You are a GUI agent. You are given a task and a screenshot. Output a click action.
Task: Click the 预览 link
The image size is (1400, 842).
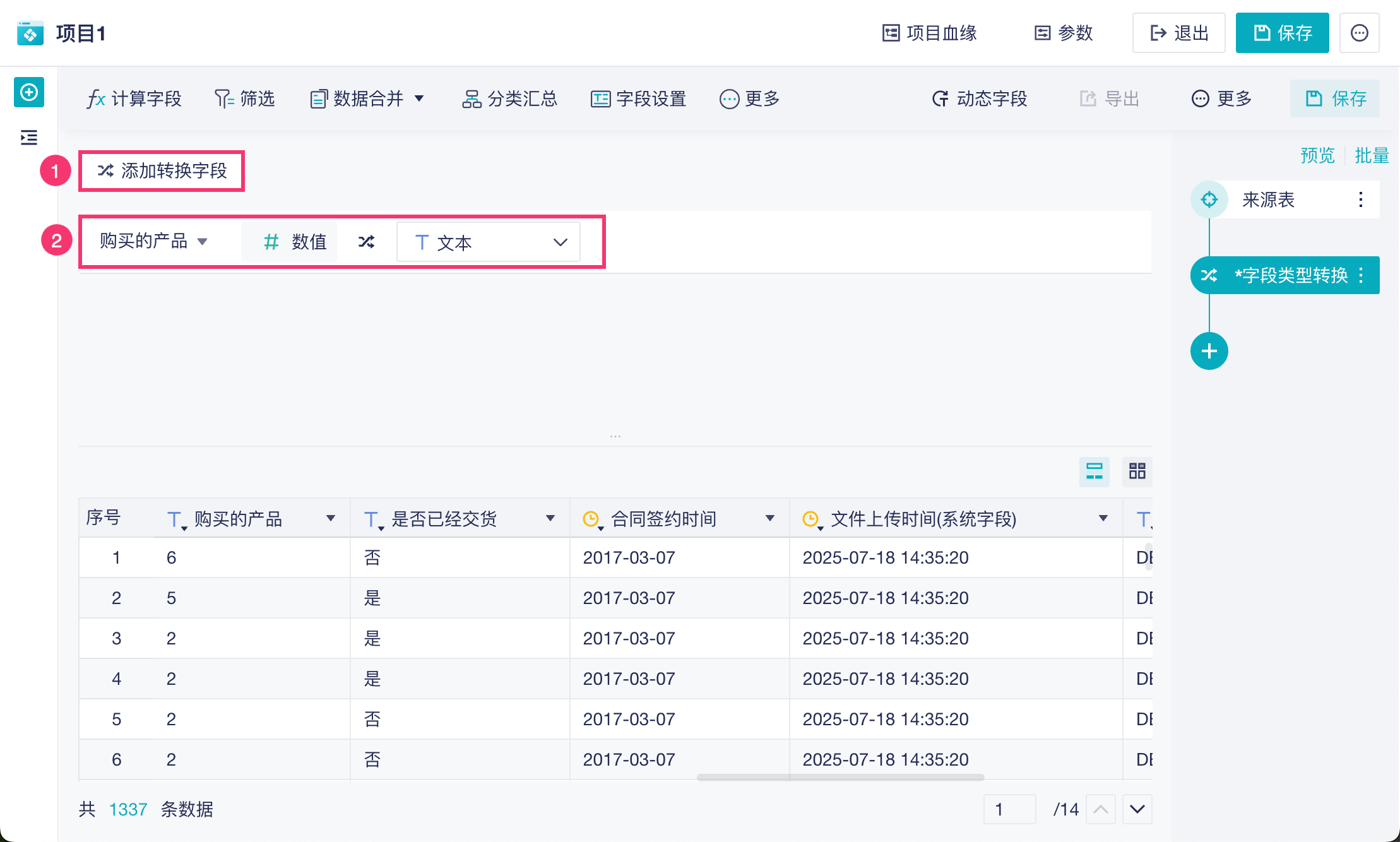click(1317, 155)
